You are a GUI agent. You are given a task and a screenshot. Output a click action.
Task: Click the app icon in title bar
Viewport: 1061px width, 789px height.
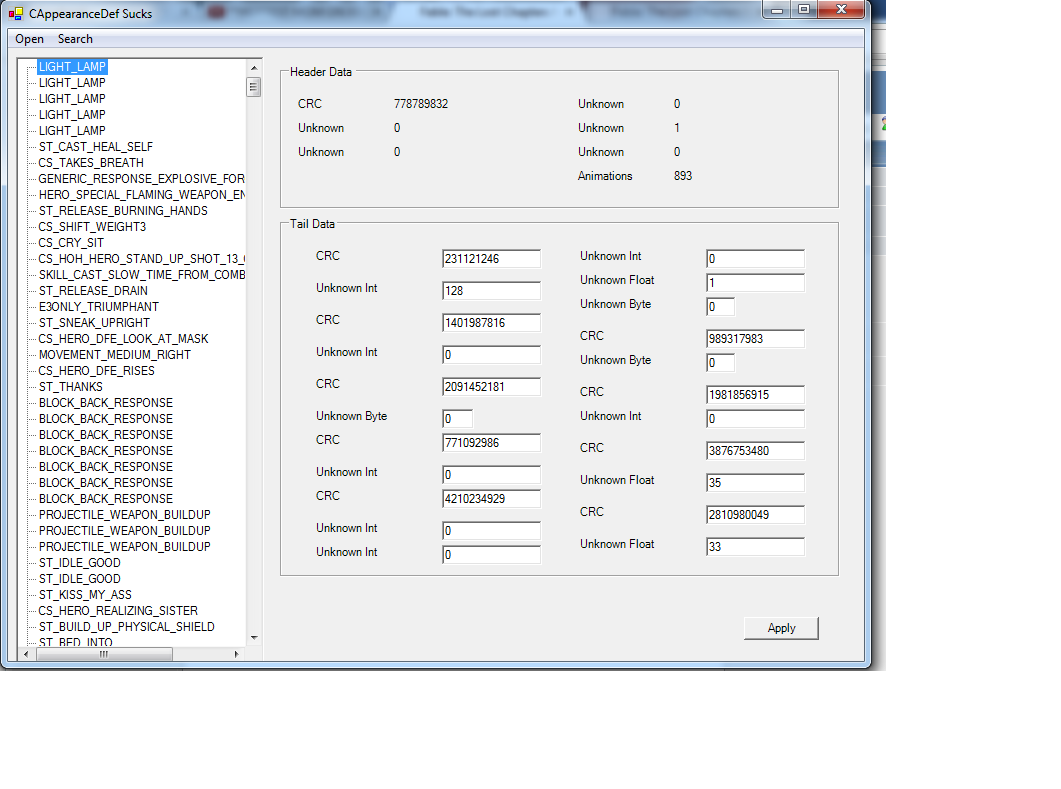coord(16,14)
